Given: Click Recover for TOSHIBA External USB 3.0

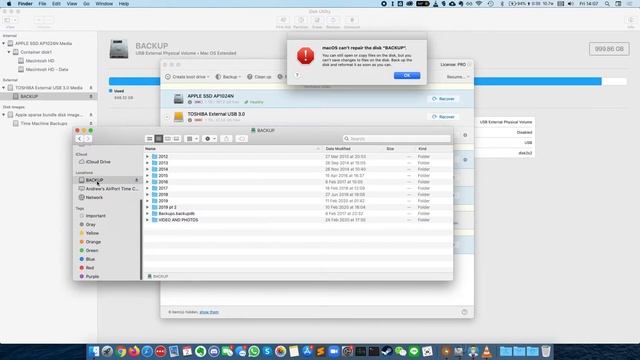Looking at the screenshot, I should click(443, 117).
